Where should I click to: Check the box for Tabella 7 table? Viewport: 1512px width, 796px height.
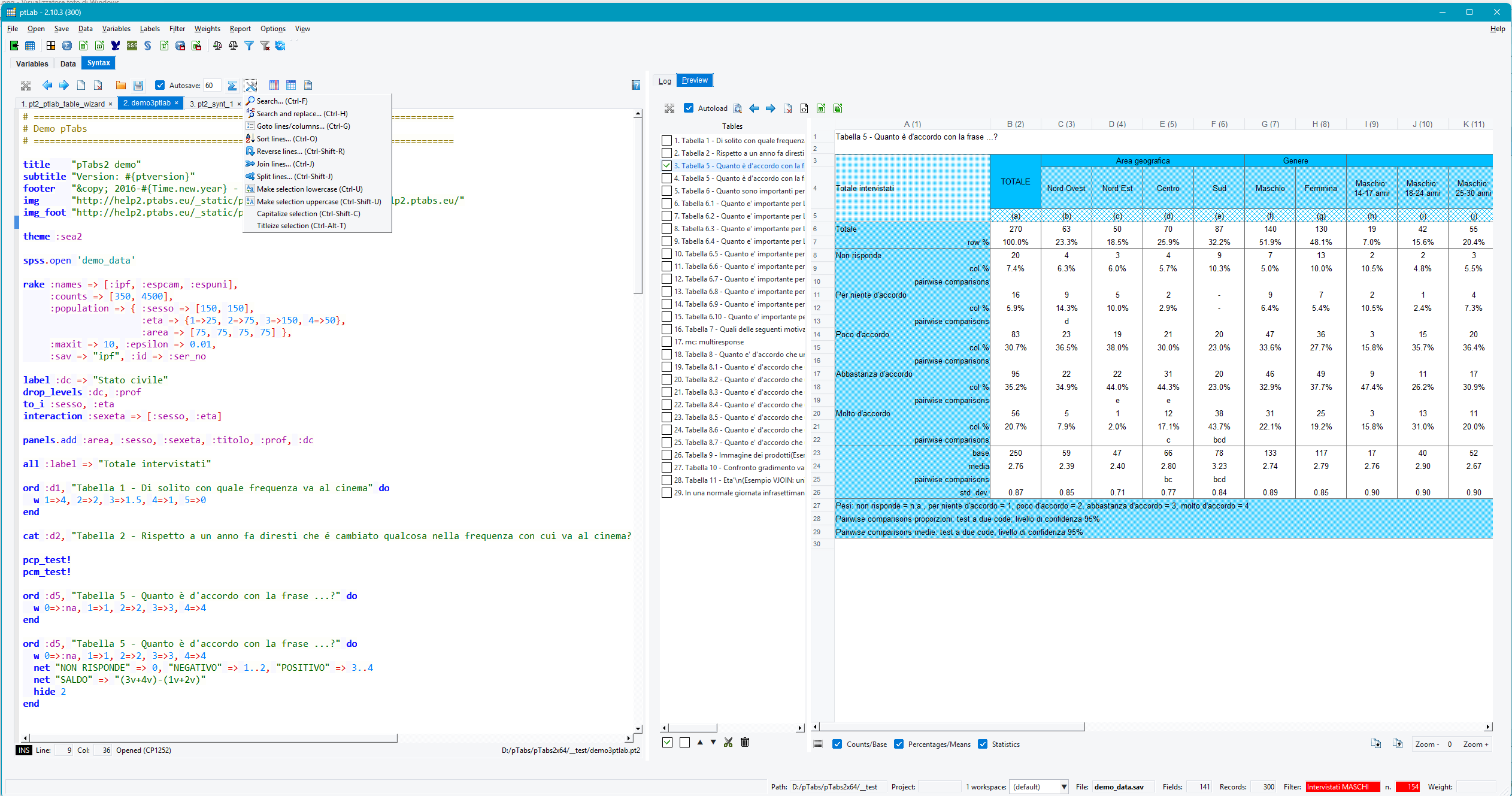click(x=666, y=329)
